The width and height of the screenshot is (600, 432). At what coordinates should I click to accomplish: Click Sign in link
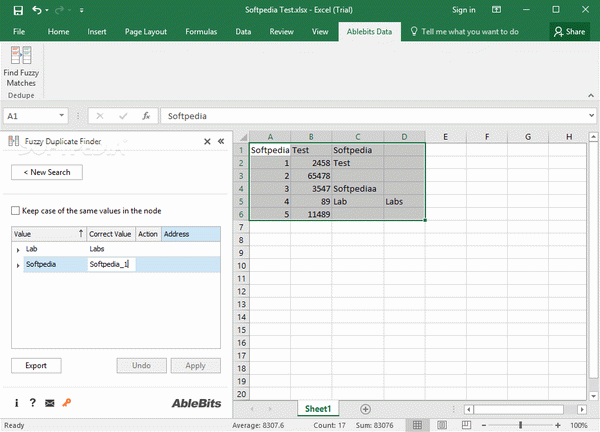(x=463, y=10)
